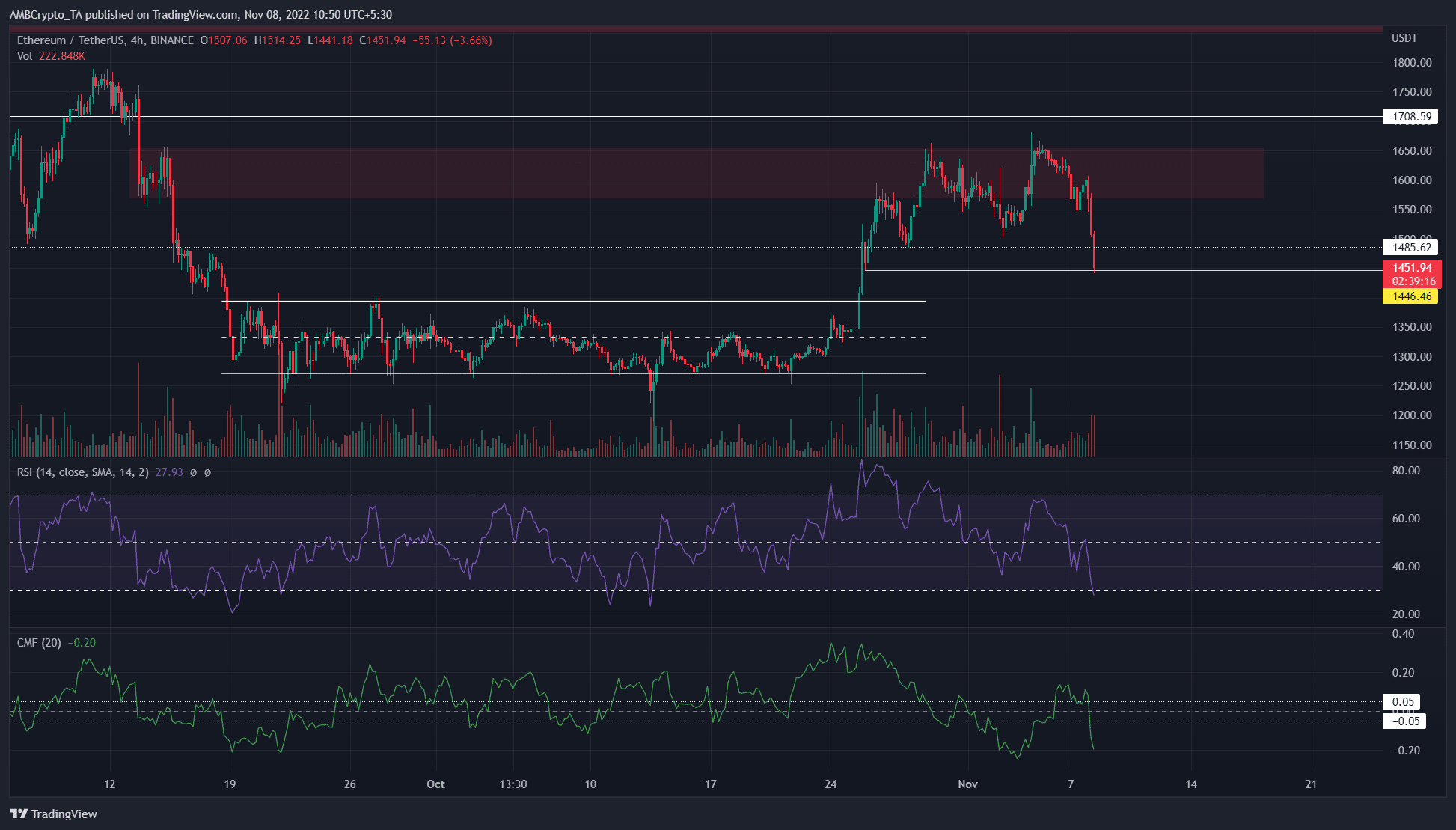Click the 1250.00 price scale label
1456x830 pixels.
pyautogui.click(x=1412, y=386)
